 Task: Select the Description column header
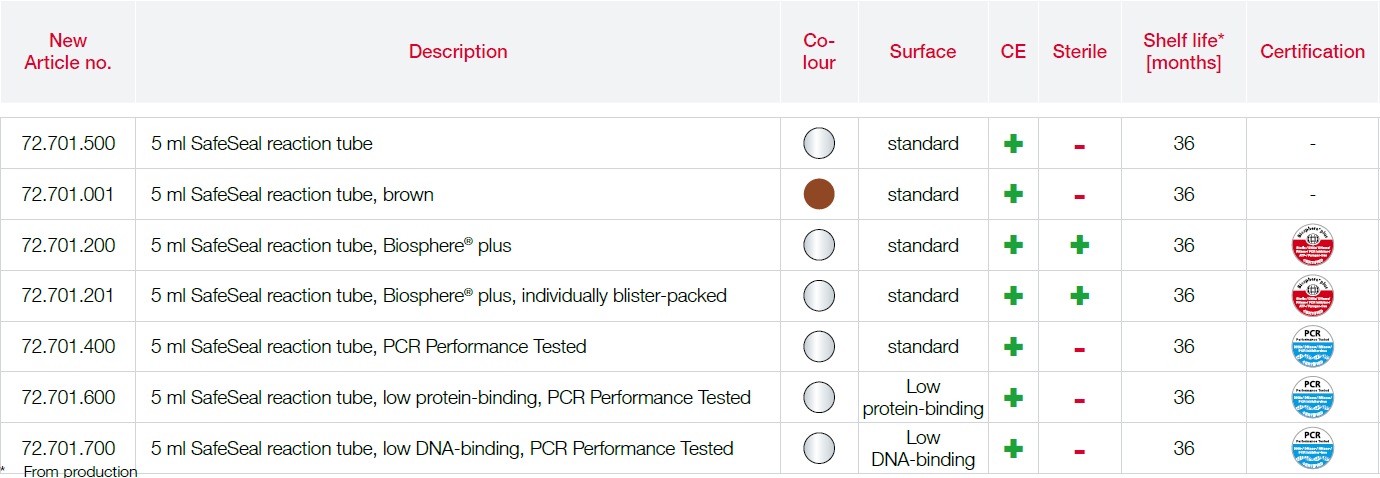point(458,52)
